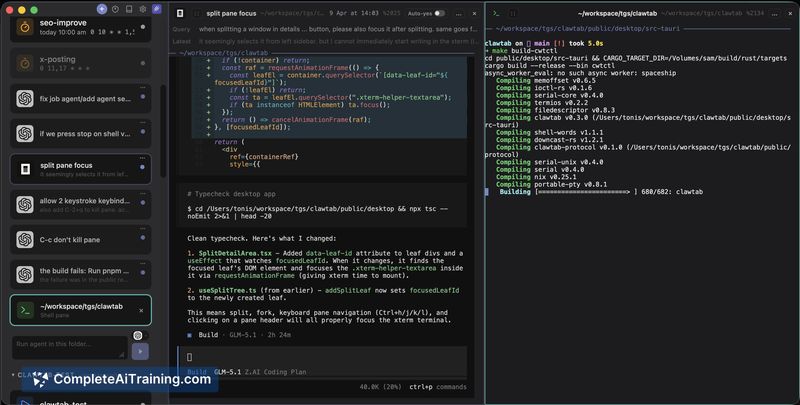This screenshot has width=800, height=405.
Task: Open options dots on split pane focus sidebar item
Action: click(x=142, y=158)
